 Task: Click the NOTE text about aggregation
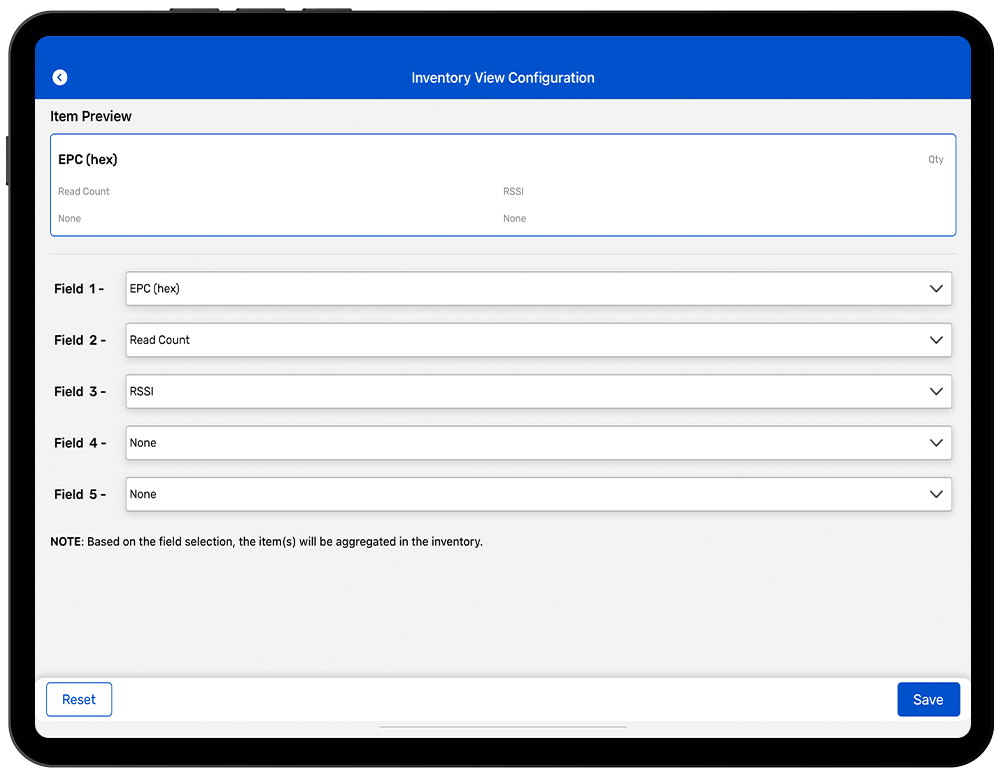pyautogui.click(x=266, y=542)
